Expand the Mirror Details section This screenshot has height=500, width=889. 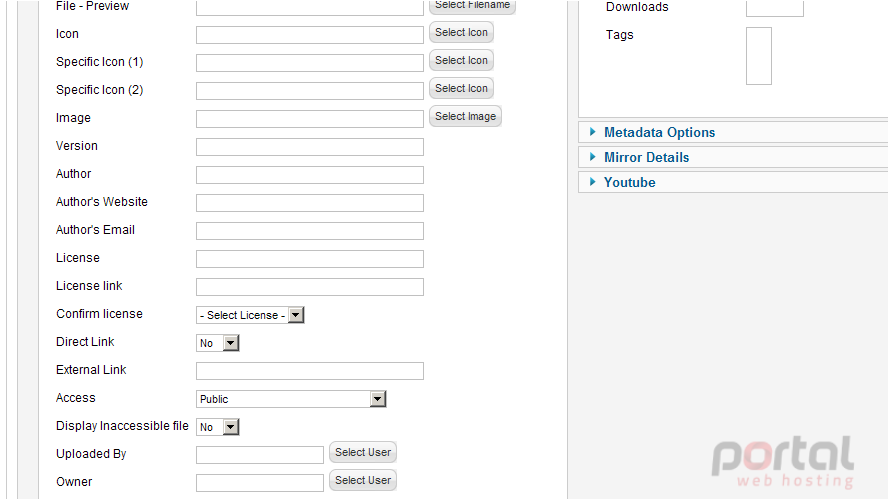(x=646, y=158)
